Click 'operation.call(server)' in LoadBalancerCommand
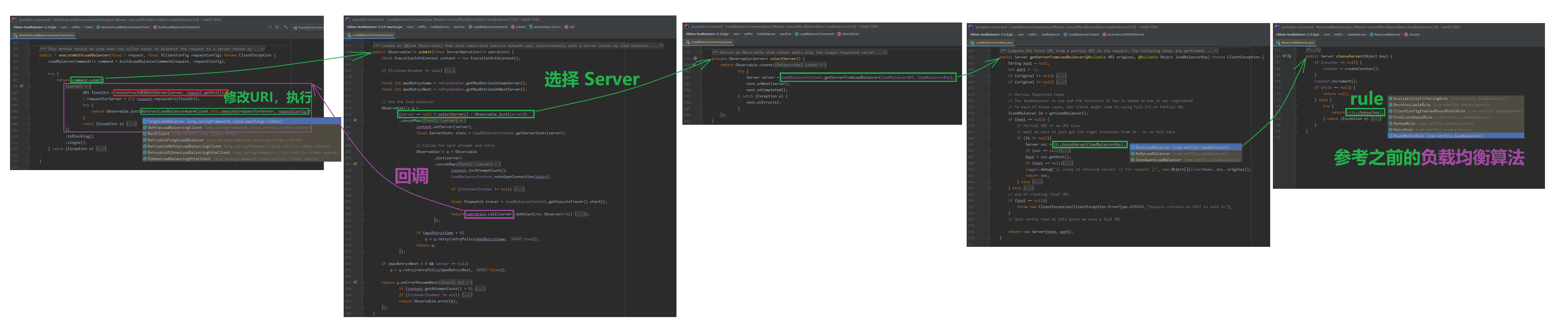The image size is (1568, 329). [x=489, y=214]
